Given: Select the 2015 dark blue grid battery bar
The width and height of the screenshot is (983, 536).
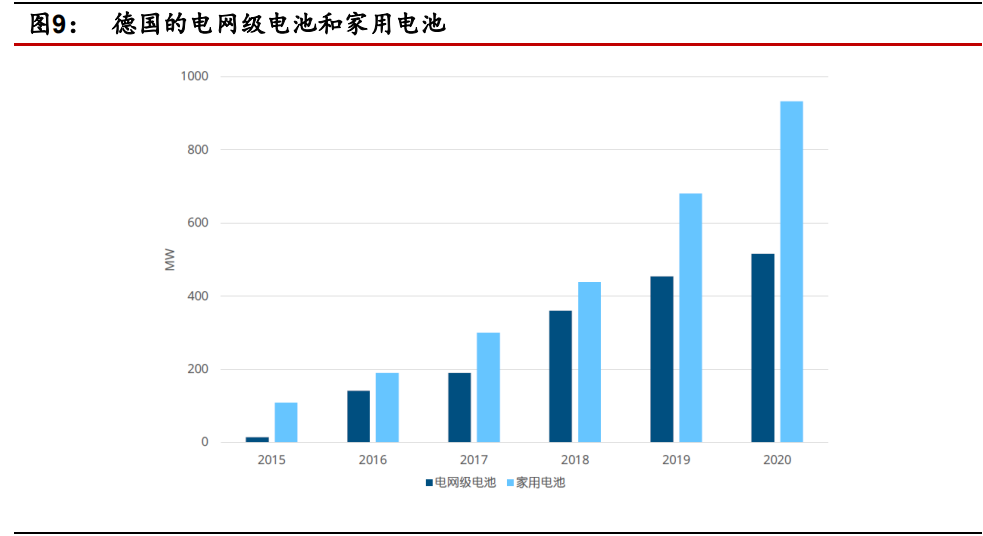Looking at the screenshot, I should click(257, 439).
